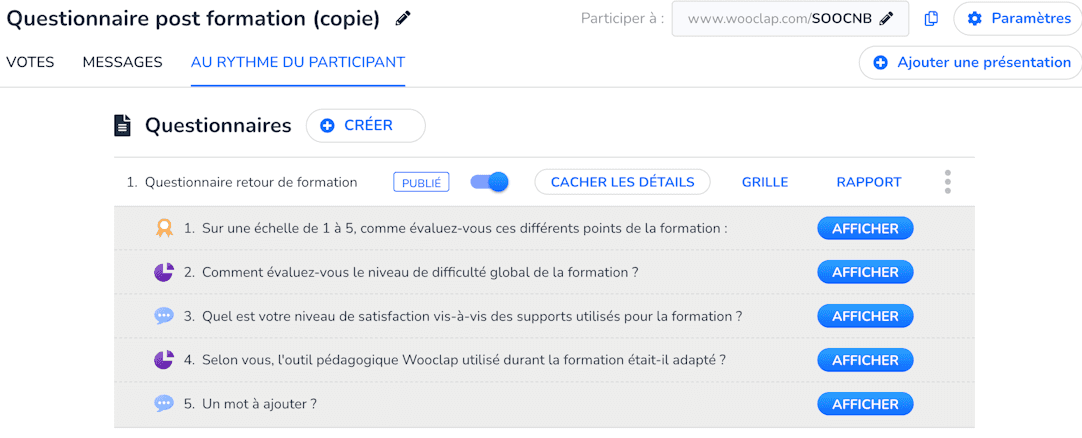Click AFFICHER for question 5

point(865,404)
